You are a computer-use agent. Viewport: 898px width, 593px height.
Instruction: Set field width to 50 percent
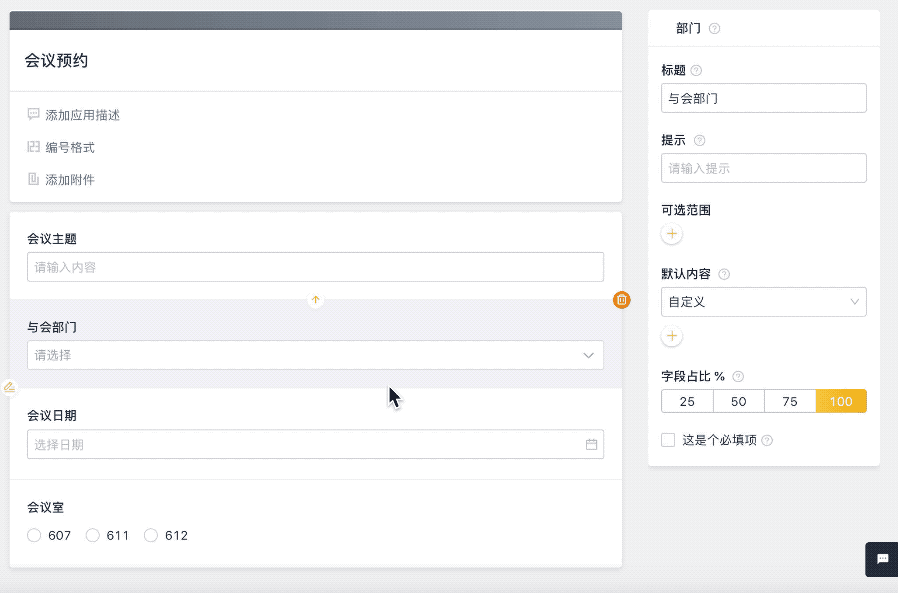pyautogui.click(x=739, y=402)
